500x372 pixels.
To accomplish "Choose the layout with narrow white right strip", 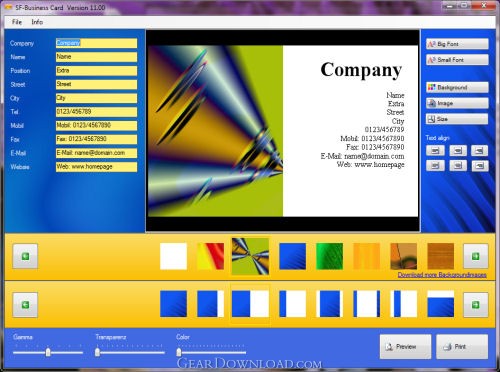I will tap(210, 304).
